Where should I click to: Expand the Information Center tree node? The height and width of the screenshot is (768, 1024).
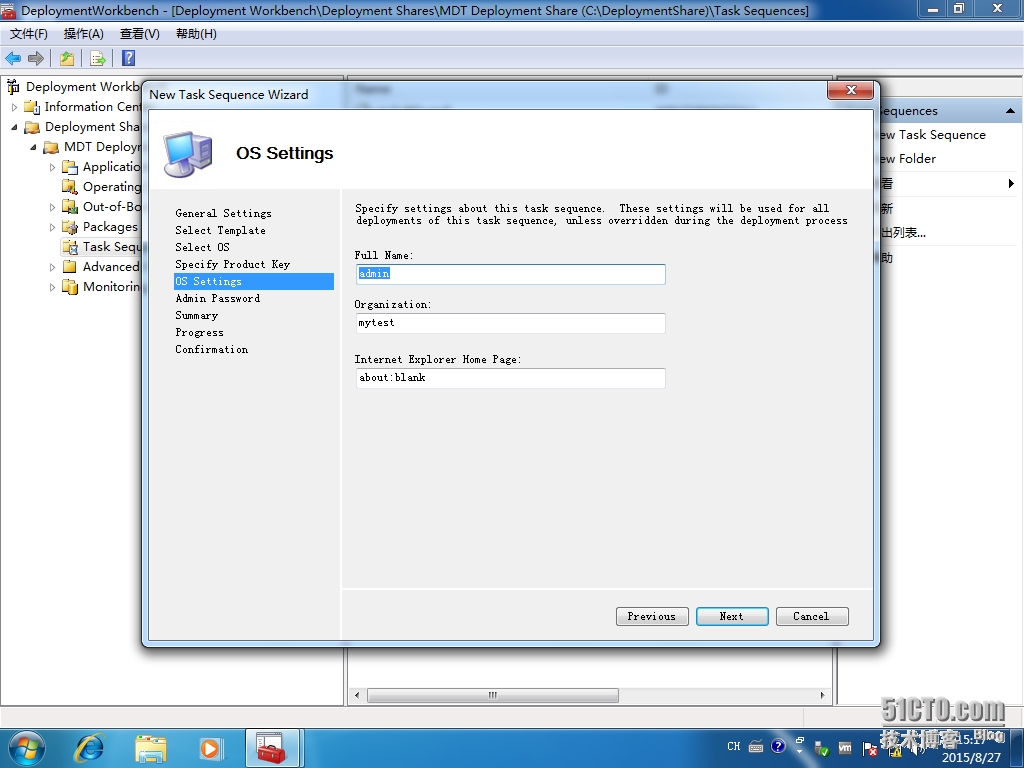pos(14,106)
